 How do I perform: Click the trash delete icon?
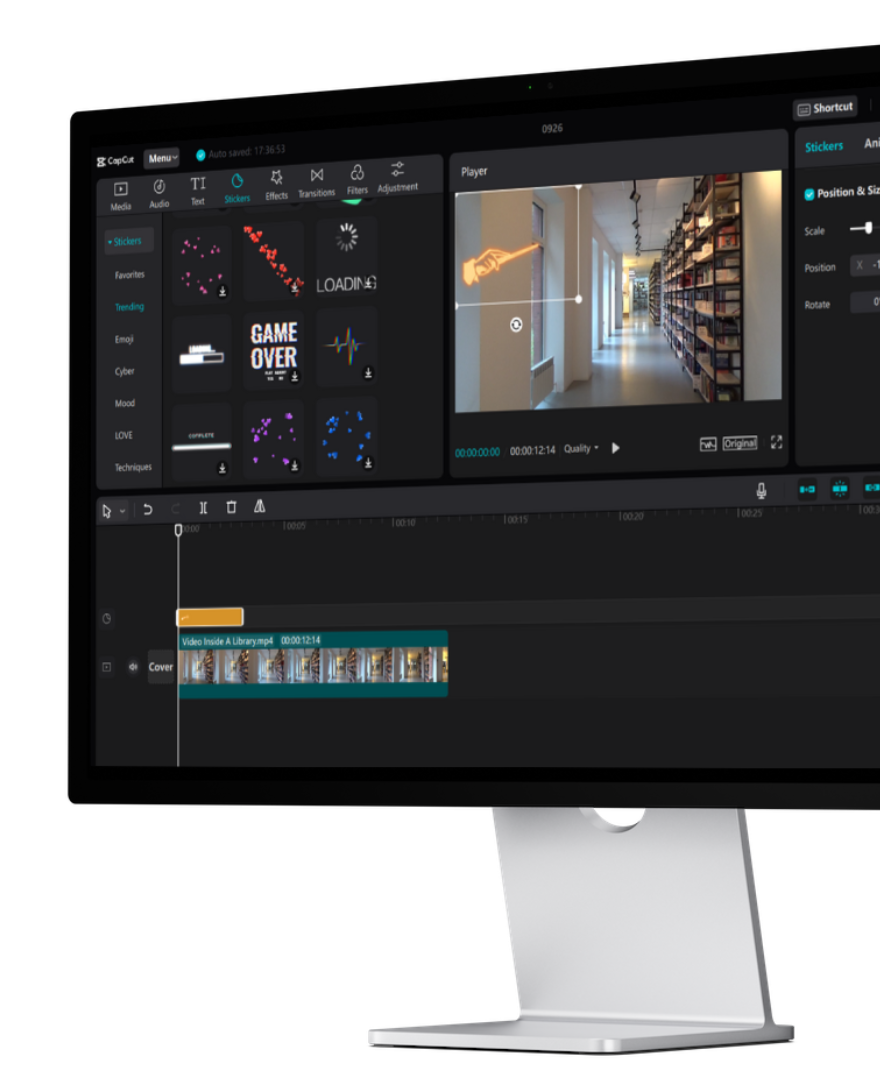231,507
